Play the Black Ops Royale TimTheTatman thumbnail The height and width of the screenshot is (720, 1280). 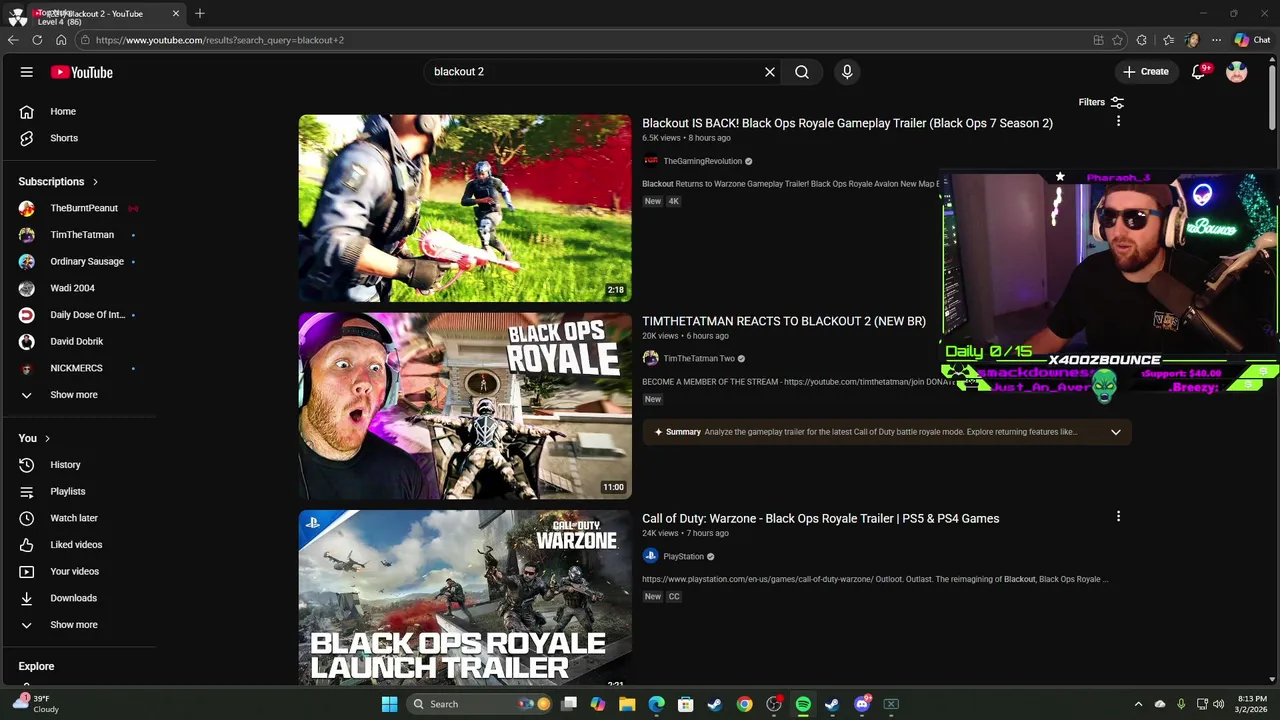(465, 406)
